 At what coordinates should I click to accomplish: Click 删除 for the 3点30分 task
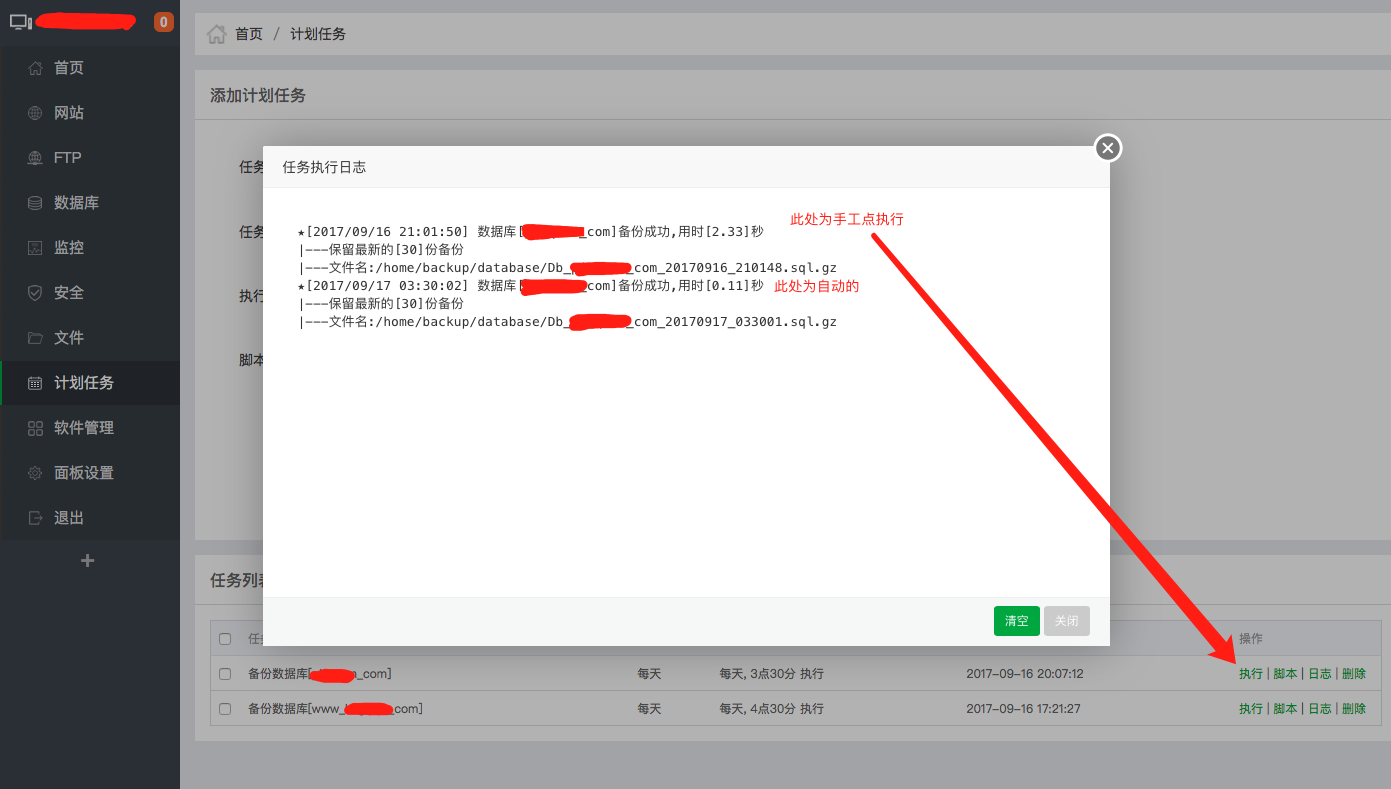coord(1354,674)
